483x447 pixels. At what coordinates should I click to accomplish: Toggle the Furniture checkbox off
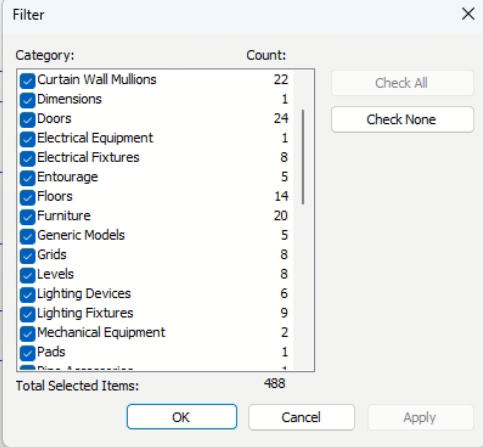(27, 217)
